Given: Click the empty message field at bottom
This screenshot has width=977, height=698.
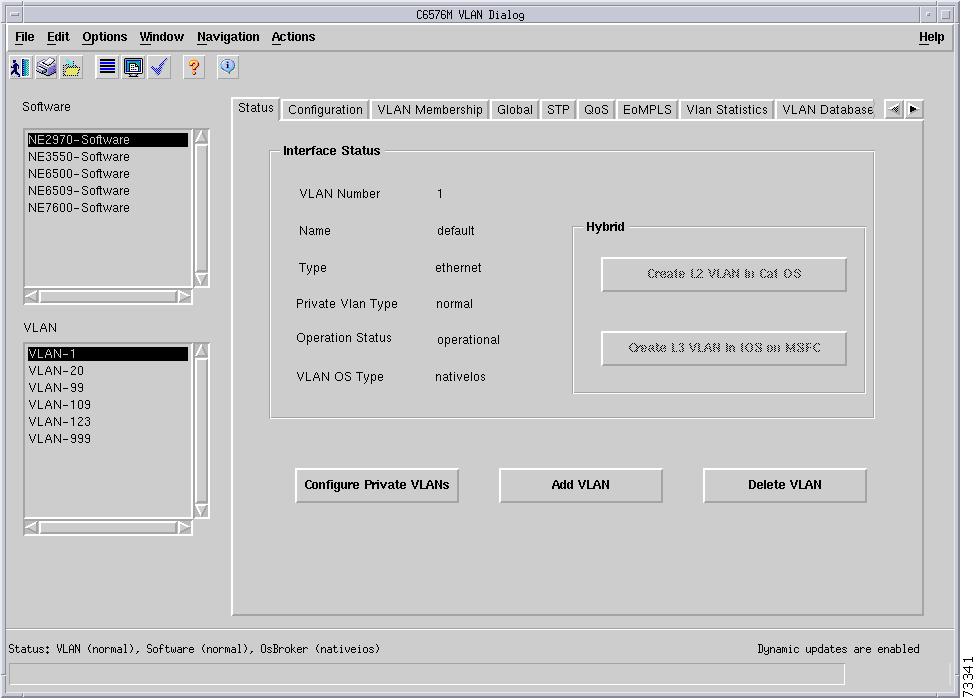Looking at the screenshot, I should click(x=427, y=674).
